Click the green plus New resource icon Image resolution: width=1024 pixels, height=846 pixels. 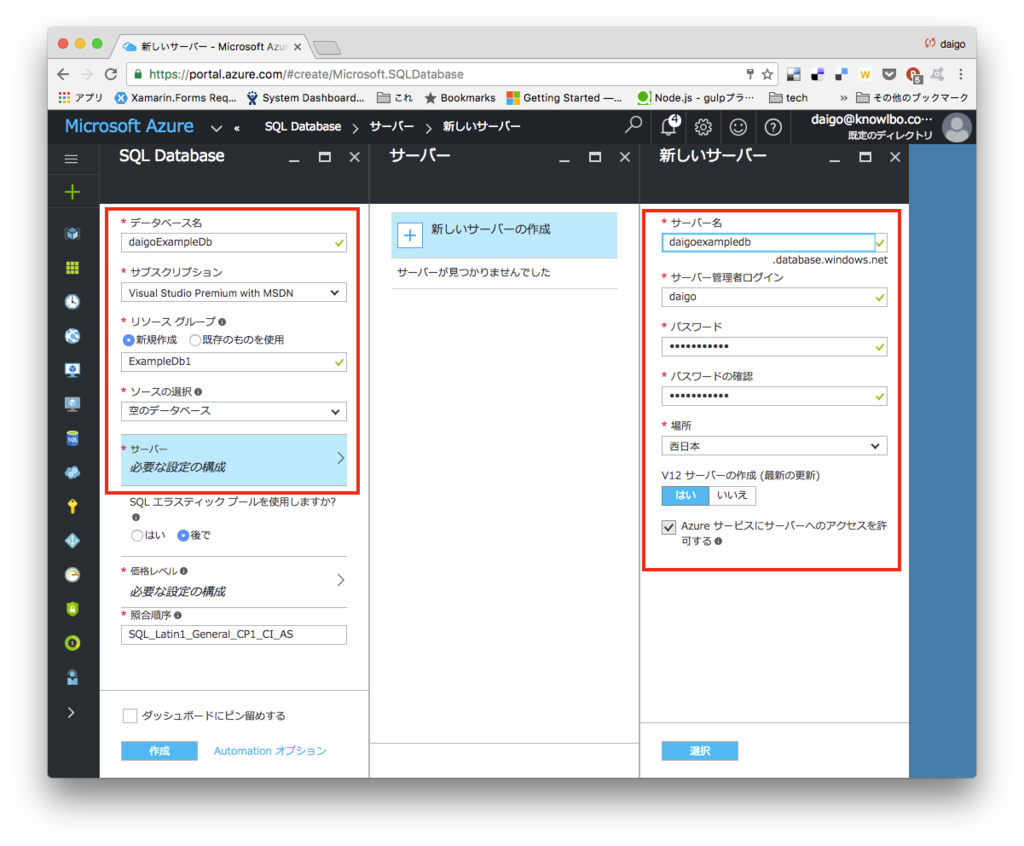[72, 192]
